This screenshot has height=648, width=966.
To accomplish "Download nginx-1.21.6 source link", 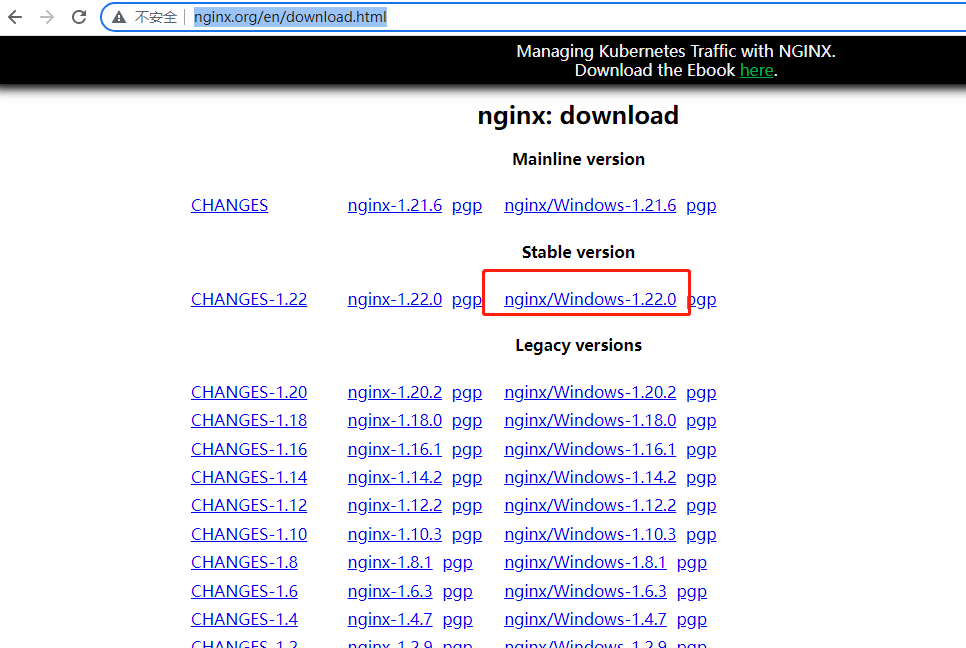I will (394, 205).
